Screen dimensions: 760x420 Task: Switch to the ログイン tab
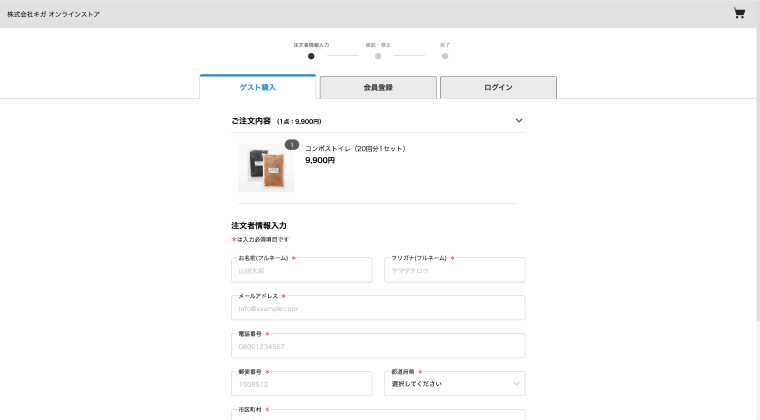click(498, 87)
